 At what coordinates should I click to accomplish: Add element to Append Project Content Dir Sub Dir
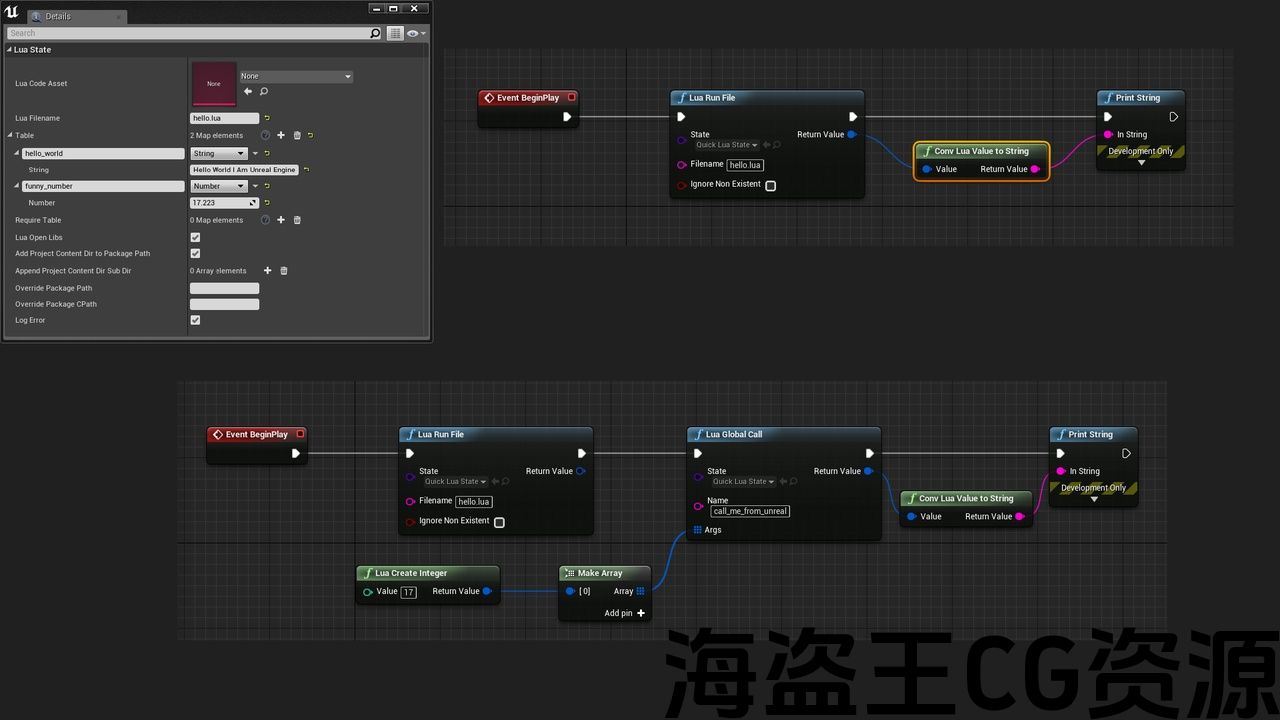click(267, 271)
